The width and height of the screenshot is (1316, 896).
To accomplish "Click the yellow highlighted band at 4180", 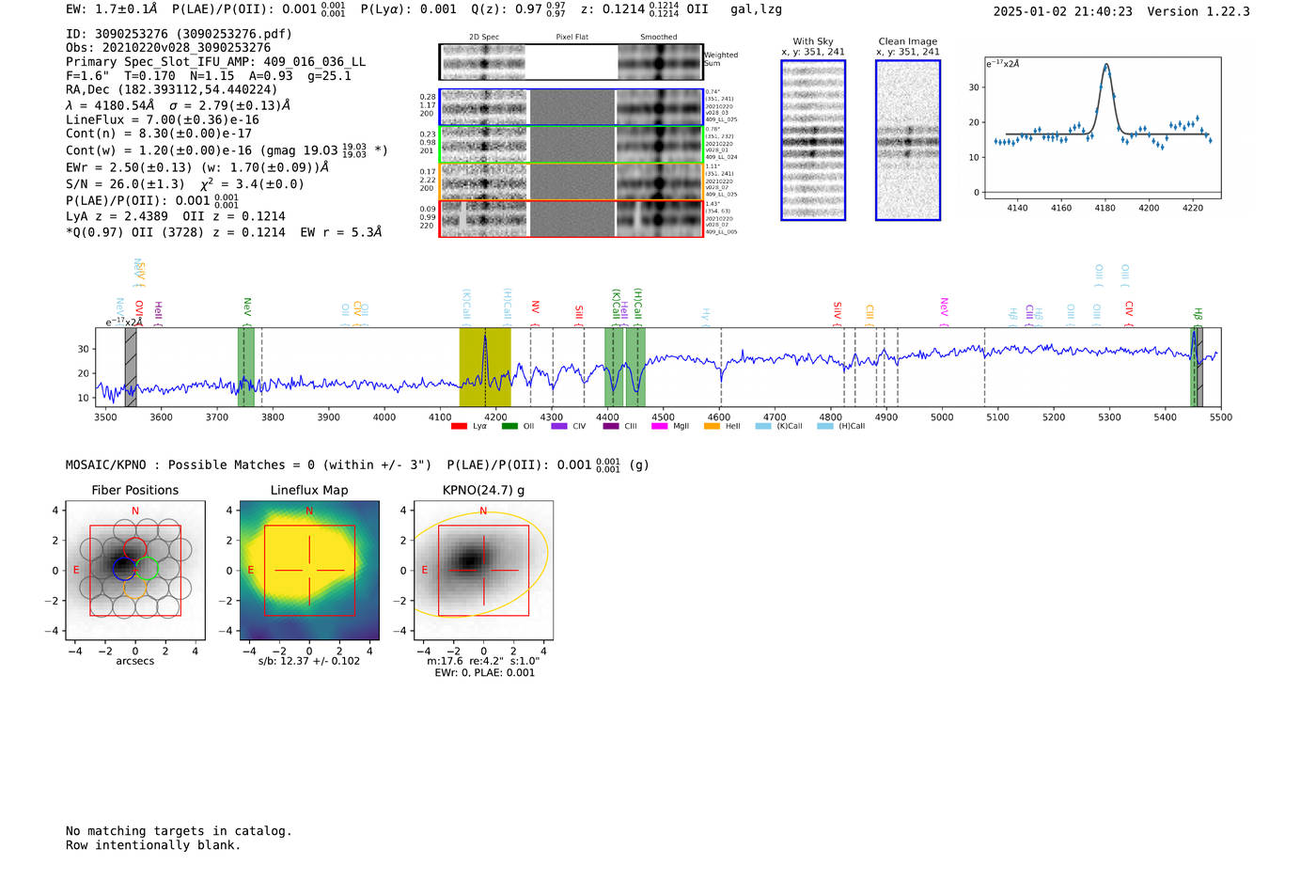I will [x=485, y=367].
